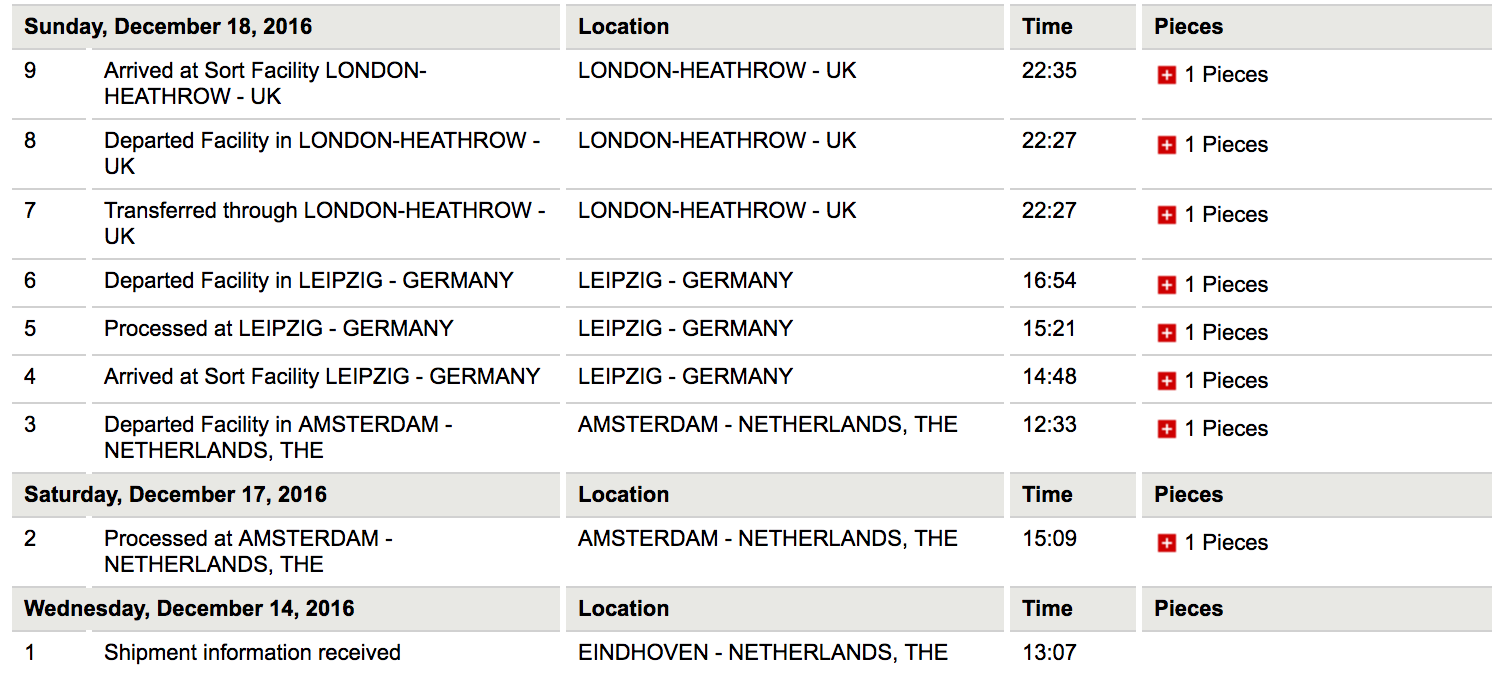Click plus icon for 16:54 Leipzig departure
The width and height of the screenshot is (1506, 678).
(1166, 285)
